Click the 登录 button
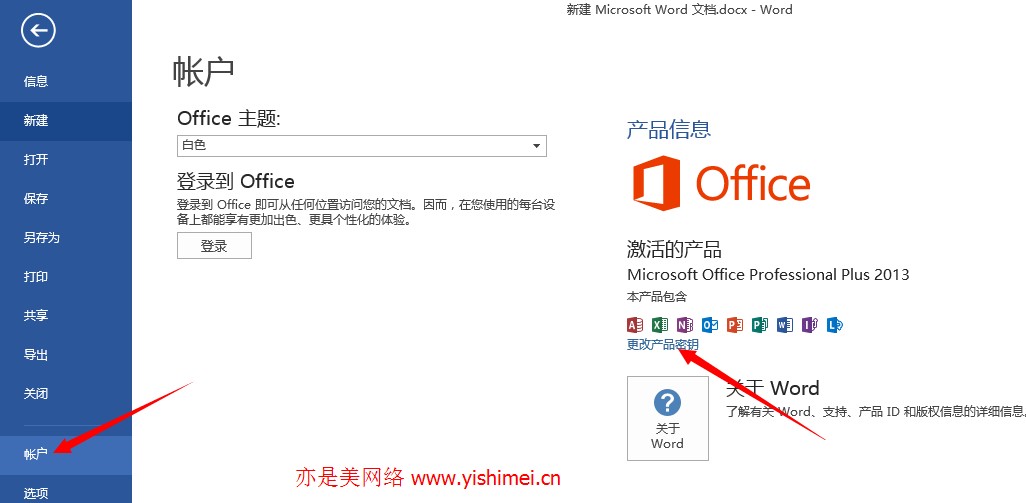The width and height of the screenshot is (1026, 503). point(214,246)
